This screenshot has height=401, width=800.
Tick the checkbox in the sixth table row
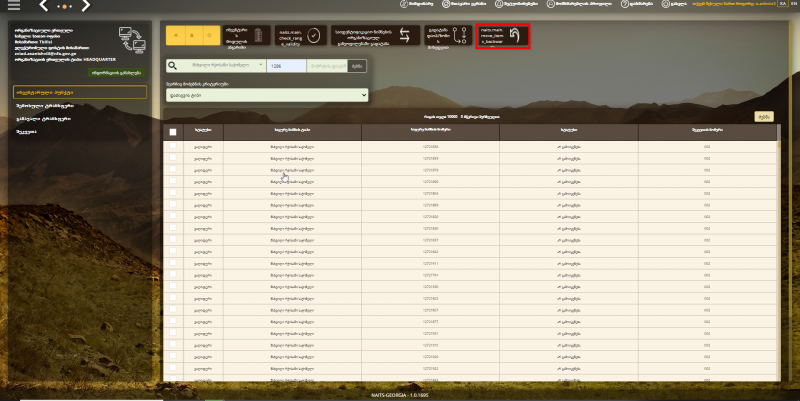coord(173,205)
